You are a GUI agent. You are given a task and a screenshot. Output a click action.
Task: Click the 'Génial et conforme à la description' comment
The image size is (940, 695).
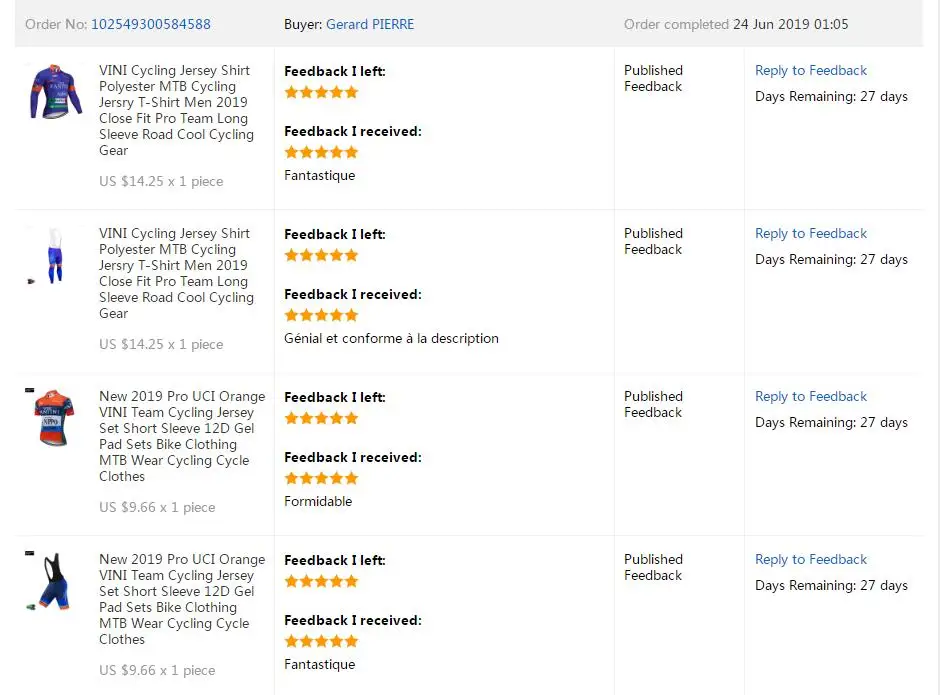[x=391, y=339]
